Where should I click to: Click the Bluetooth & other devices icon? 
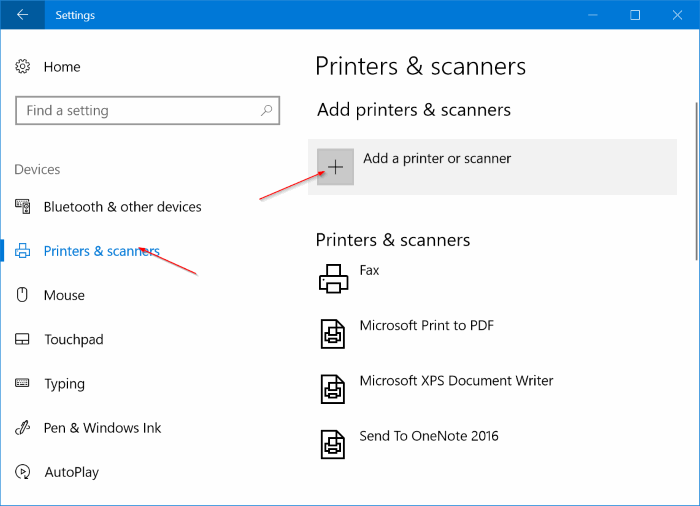pyautogui.click(x=22, y=206)
